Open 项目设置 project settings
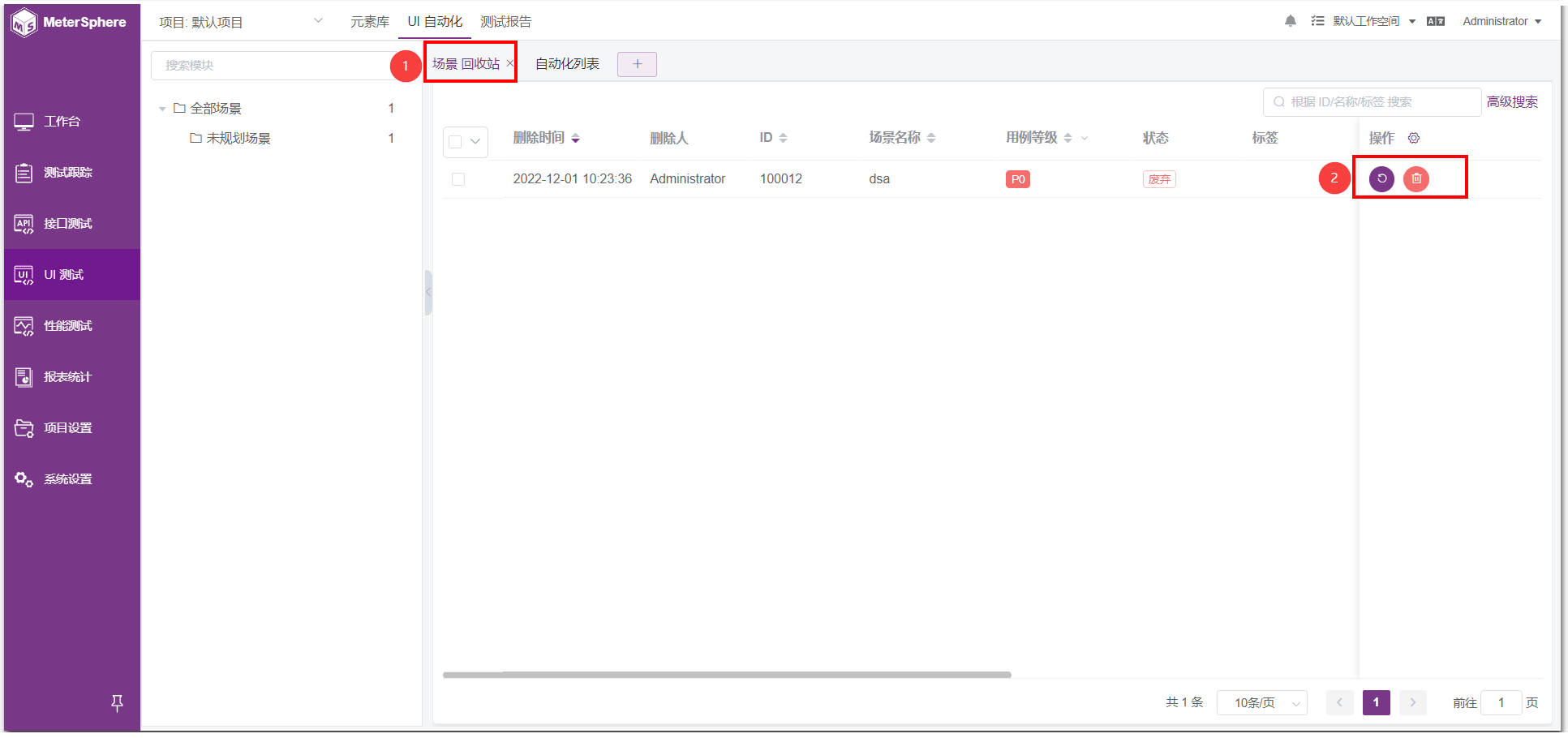Screen dimensions: 1568x738 [71, 428]
